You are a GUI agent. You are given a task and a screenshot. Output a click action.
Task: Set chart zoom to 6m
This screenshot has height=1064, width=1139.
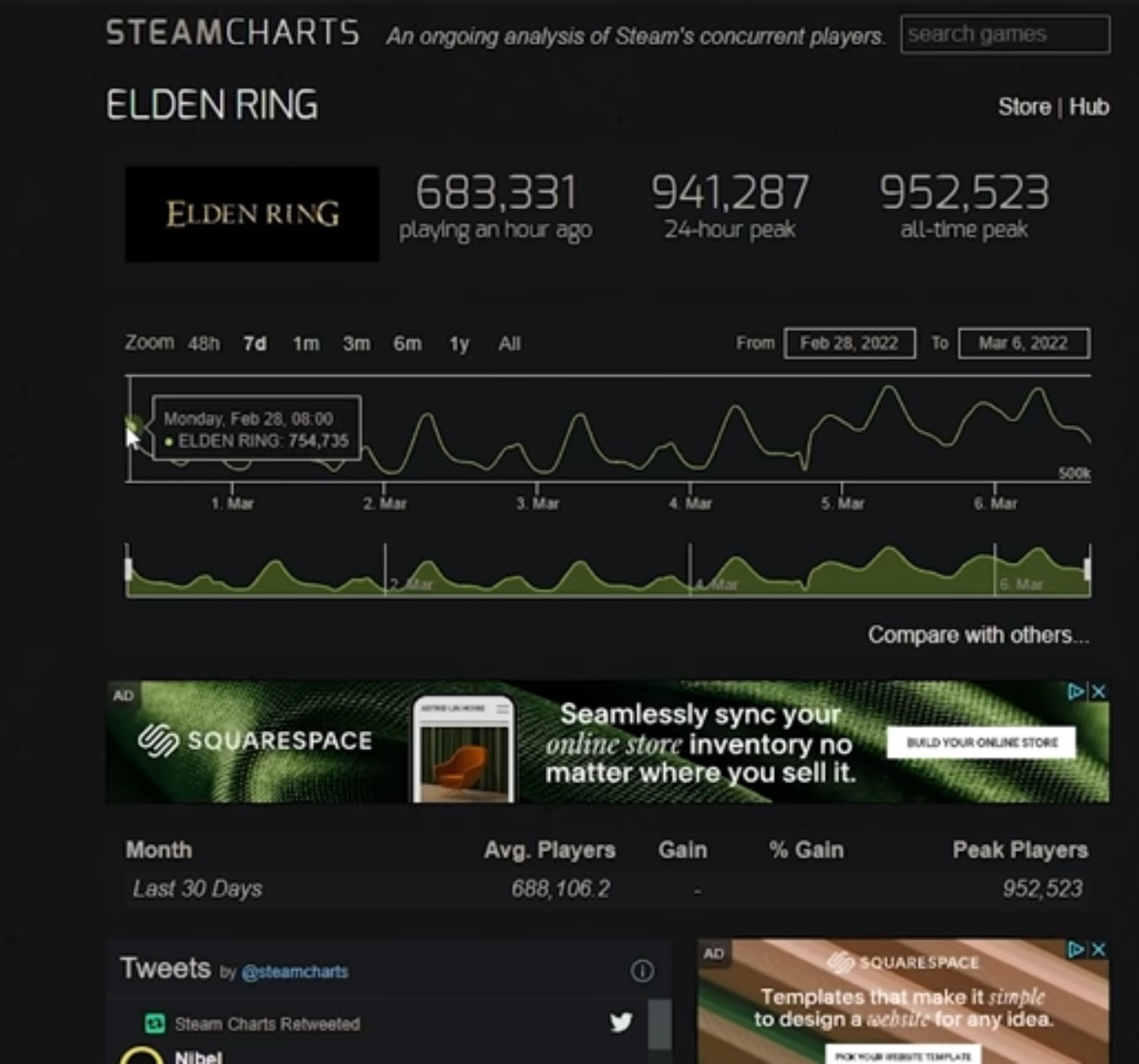point(408,344)
